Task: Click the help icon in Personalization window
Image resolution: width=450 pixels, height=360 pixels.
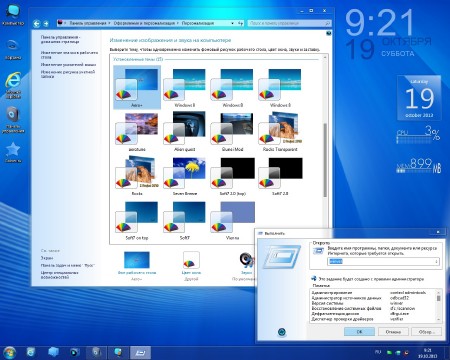Action: pyautogui.click(x=329, y=33)
